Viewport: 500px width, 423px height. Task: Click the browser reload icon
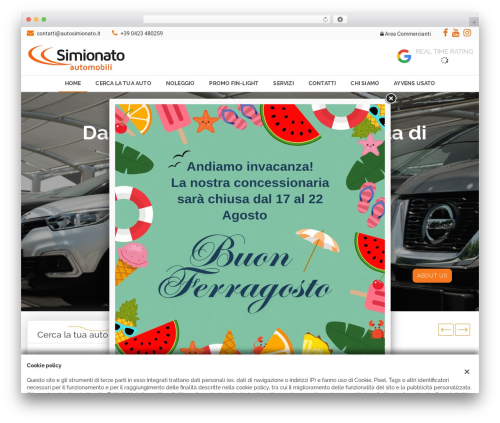click(325, 19)
